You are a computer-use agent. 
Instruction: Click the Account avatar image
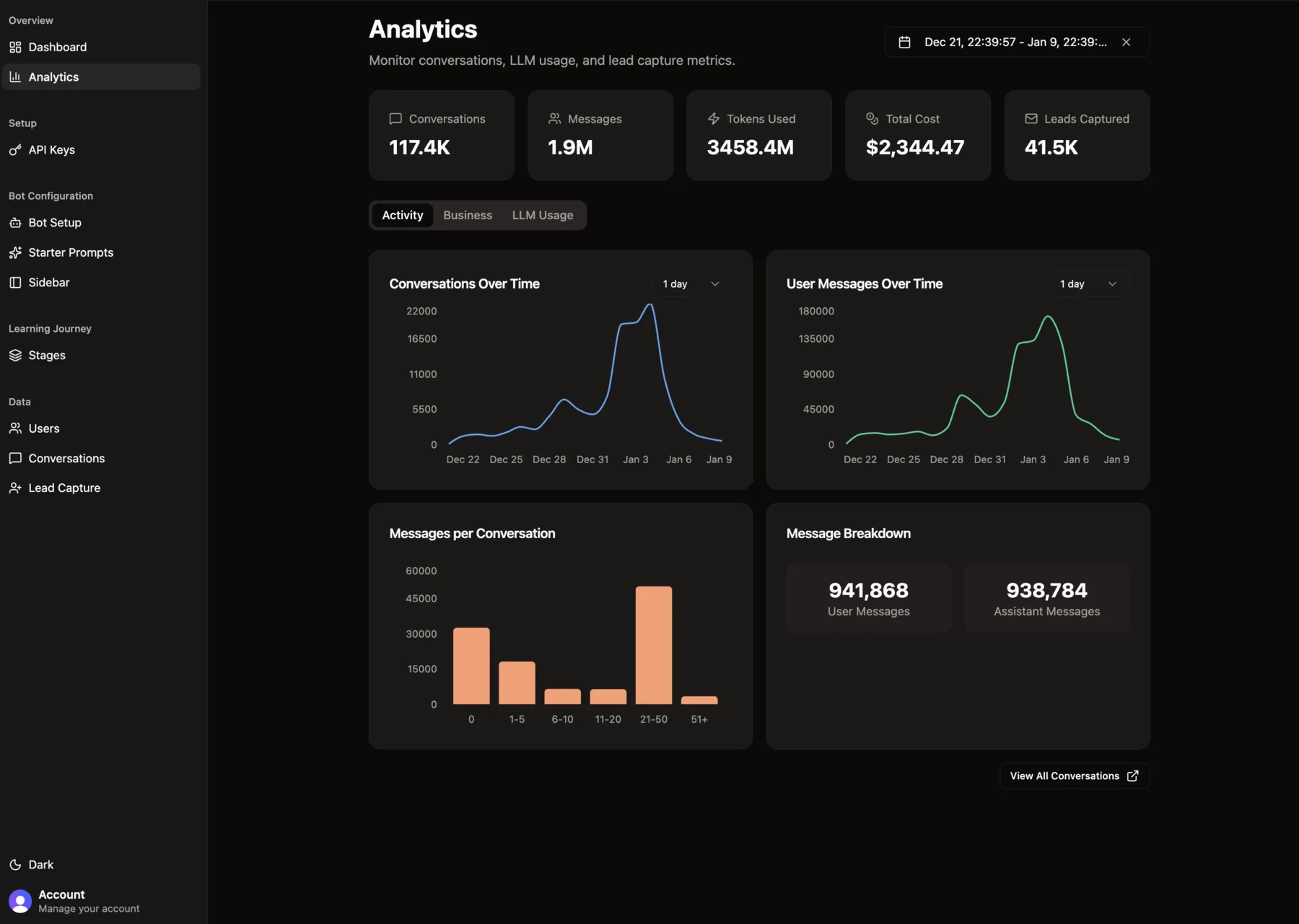click(20, 901)
